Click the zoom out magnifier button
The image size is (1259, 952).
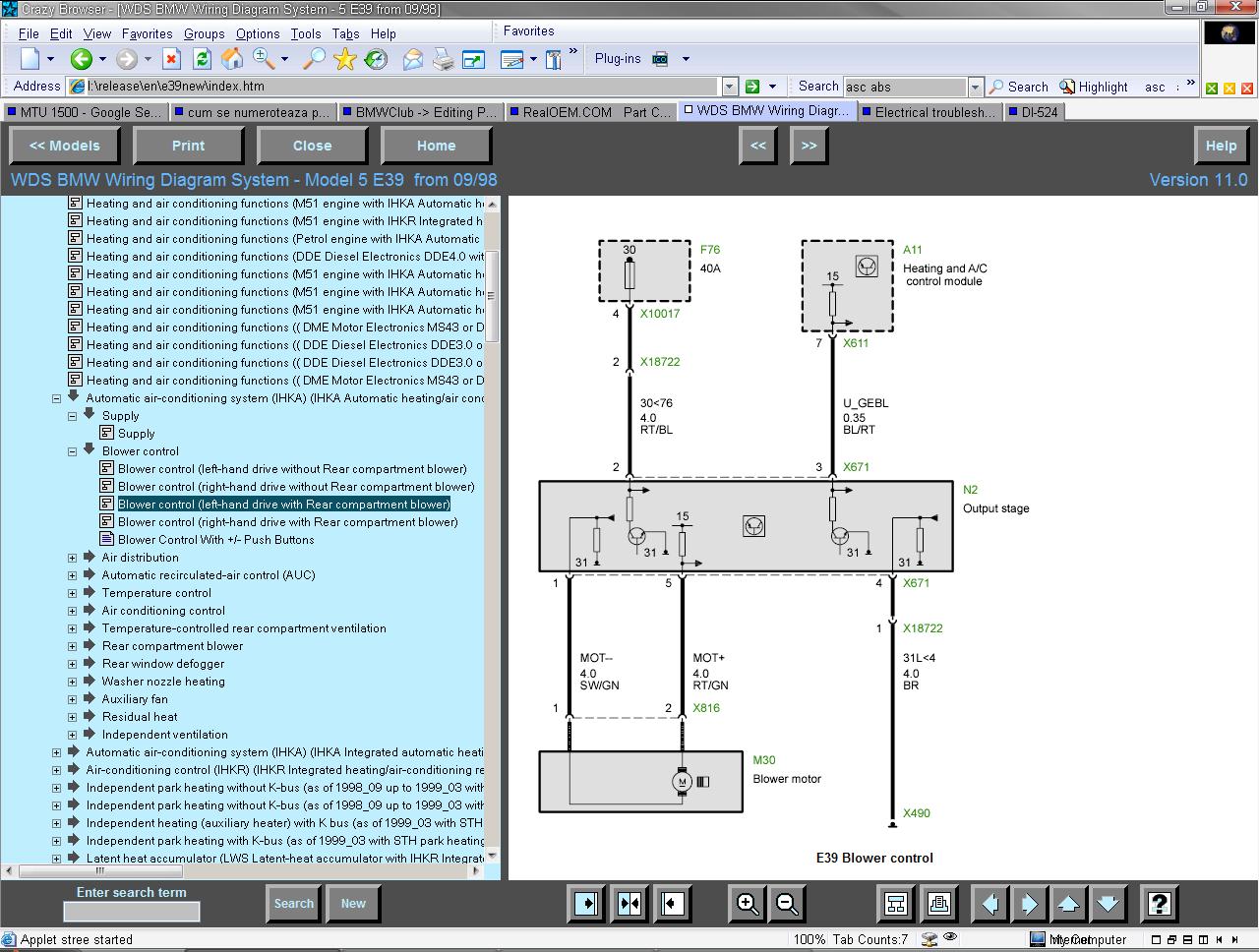[787, 904]
